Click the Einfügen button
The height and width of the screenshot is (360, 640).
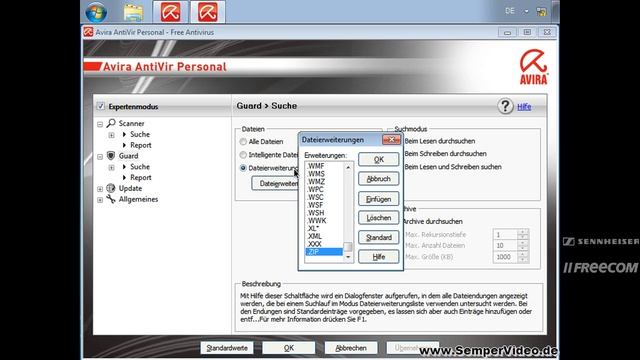click(x=378, y=199)
